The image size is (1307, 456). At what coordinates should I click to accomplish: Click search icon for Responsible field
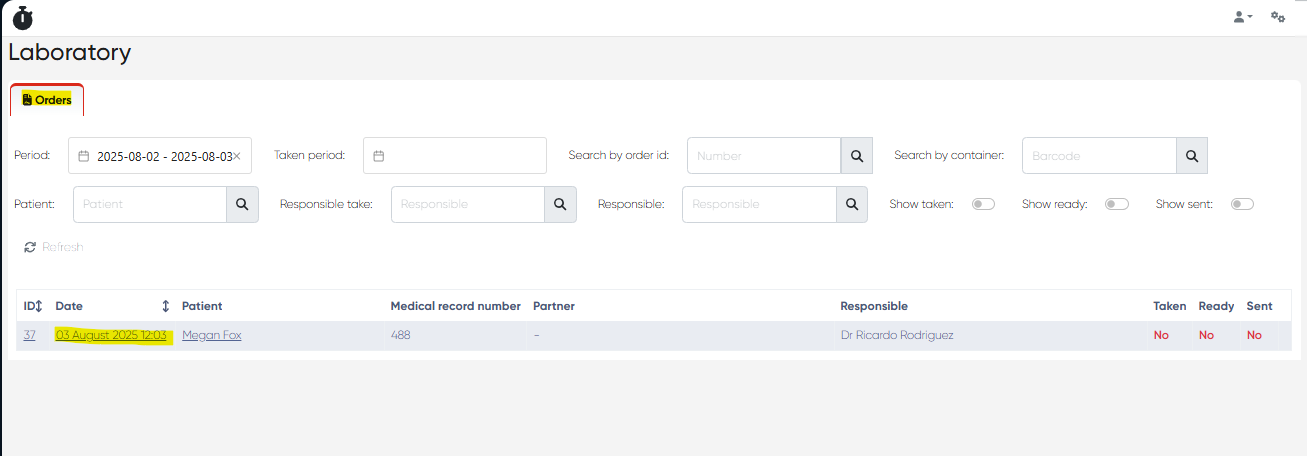pyautogui.click(x=851, y=204)
